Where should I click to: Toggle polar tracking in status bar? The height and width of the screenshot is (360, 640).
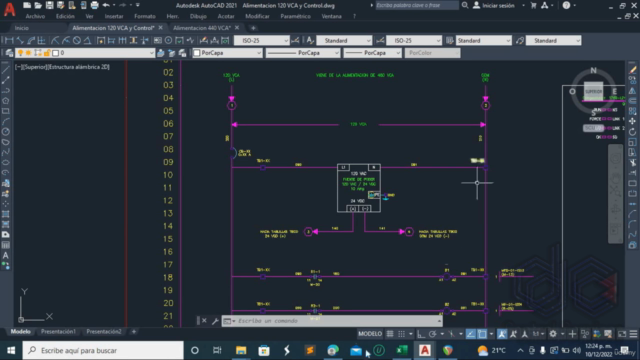(432, 334)
